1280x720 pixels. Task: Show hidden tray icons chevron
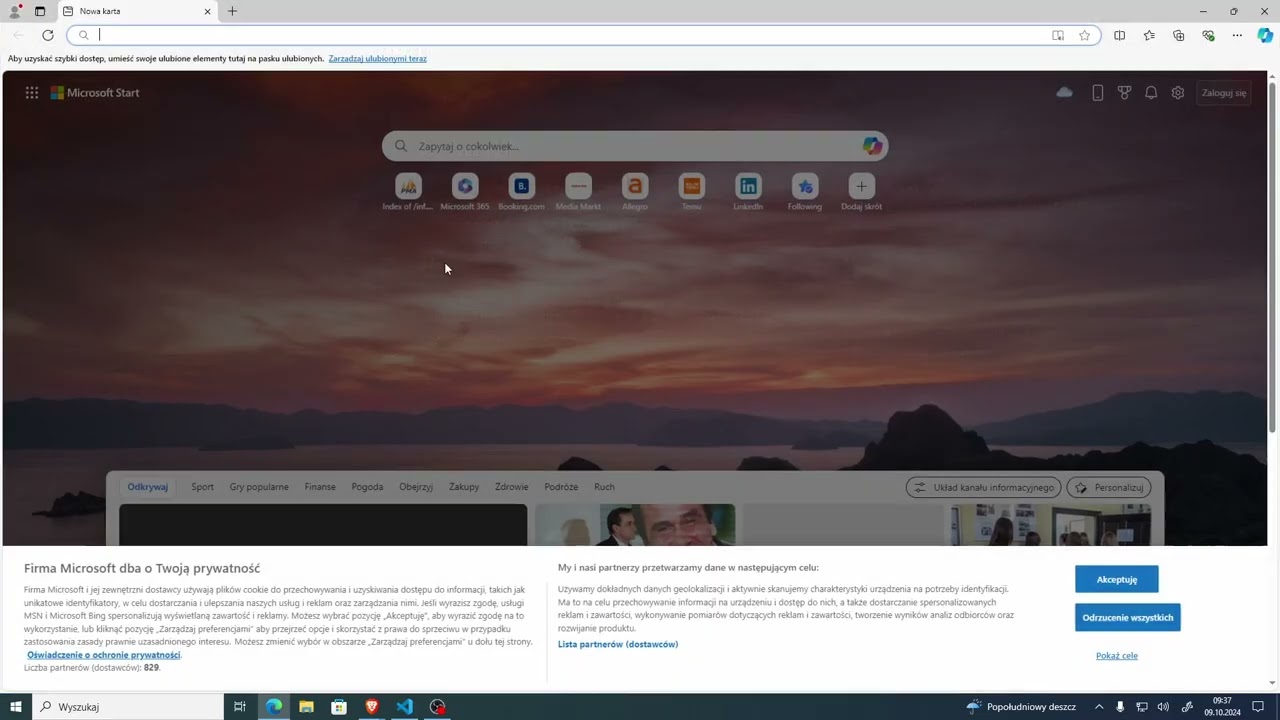click(x=1099, y=707)
